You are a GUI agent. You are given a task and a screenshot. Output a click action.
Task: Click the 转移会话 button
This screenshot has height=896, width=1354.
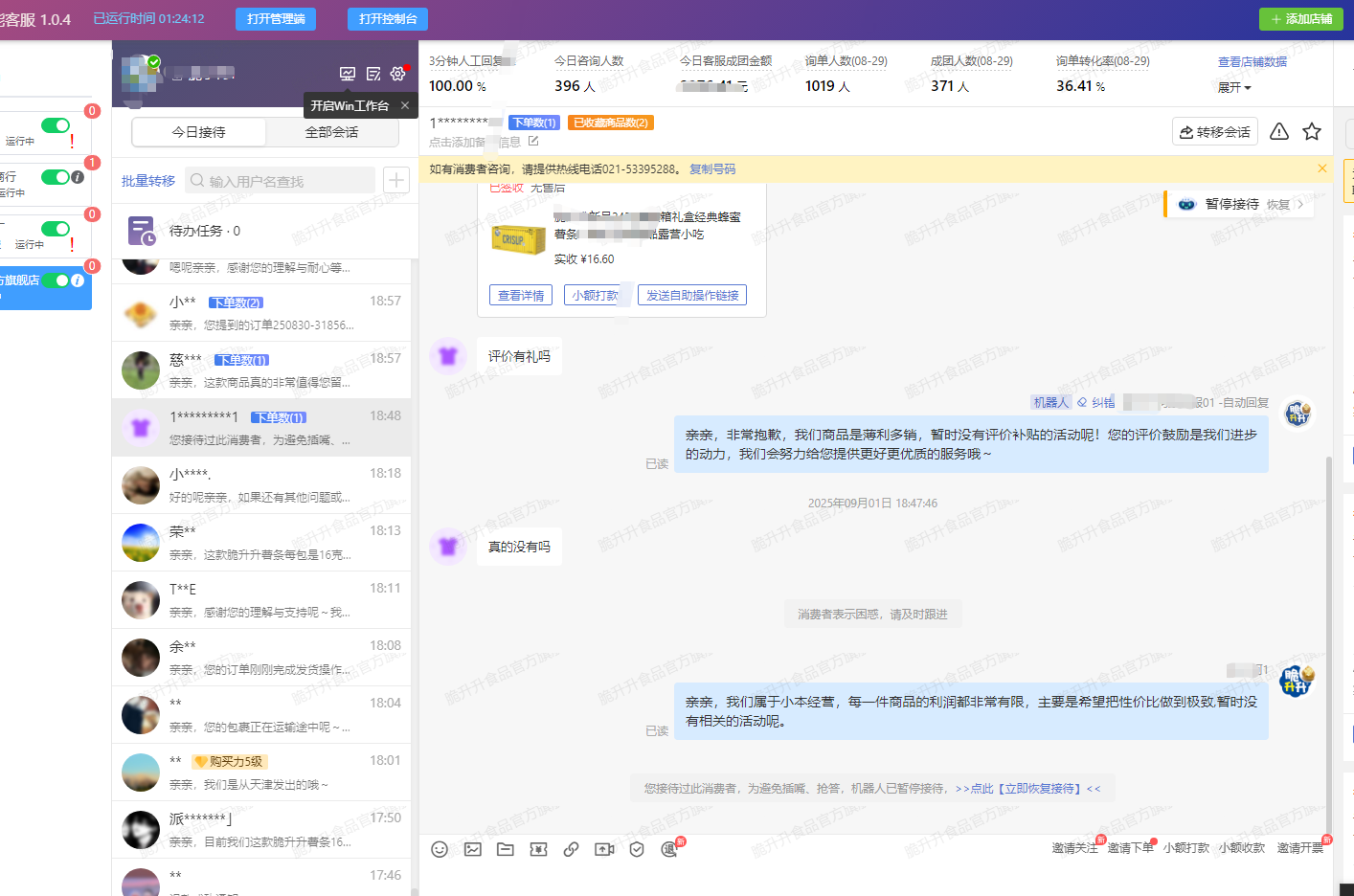(1215, 132)
